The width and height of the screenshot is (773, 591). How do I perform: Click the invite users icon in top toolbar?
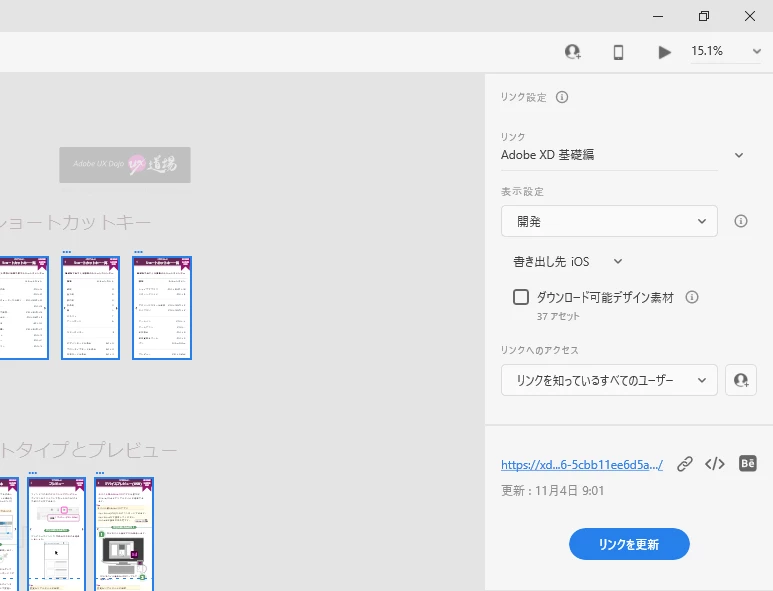(573, 52)
